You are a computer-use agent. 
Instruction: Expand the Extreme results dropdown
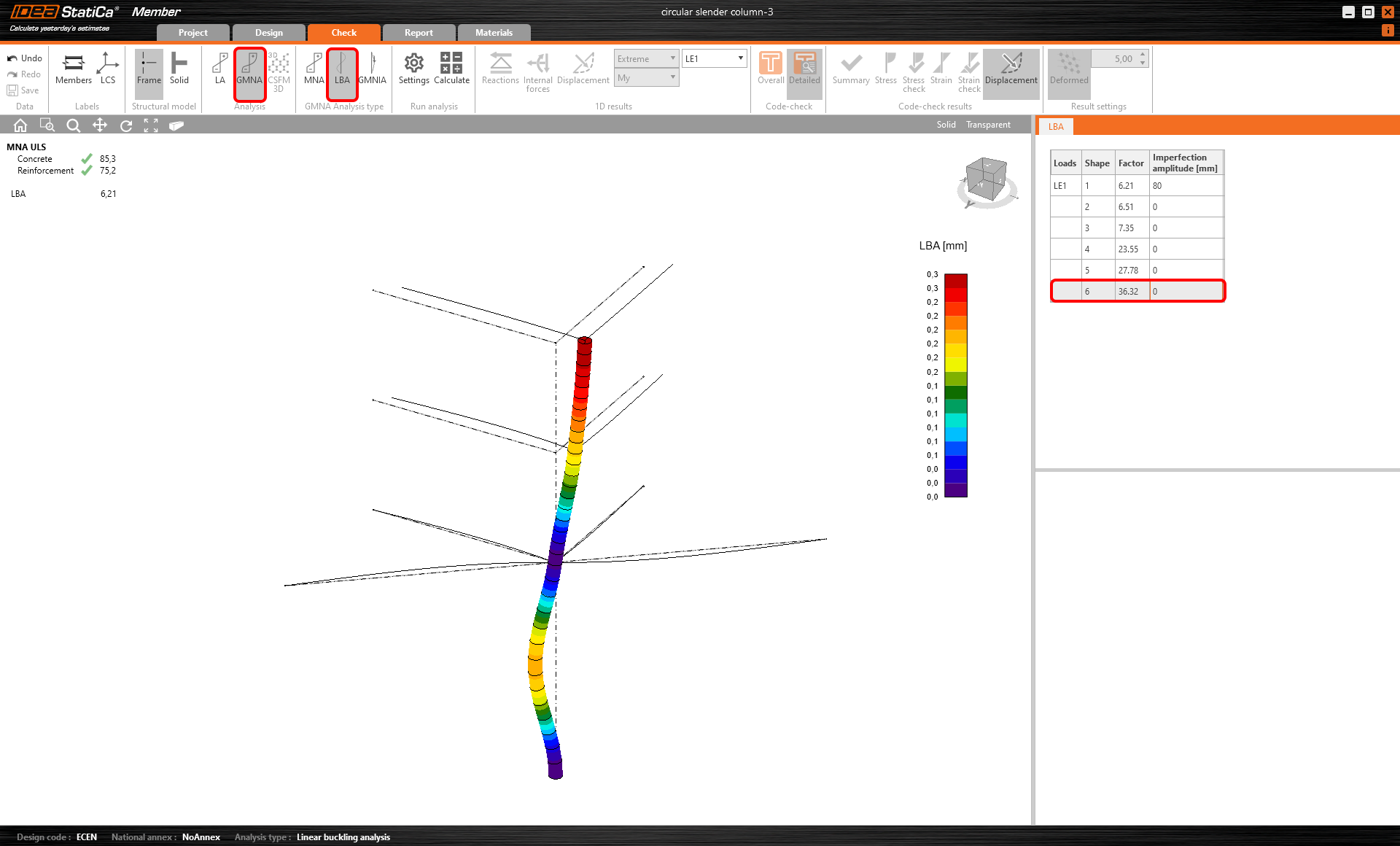pyautogui.click(x=646, y=58)
